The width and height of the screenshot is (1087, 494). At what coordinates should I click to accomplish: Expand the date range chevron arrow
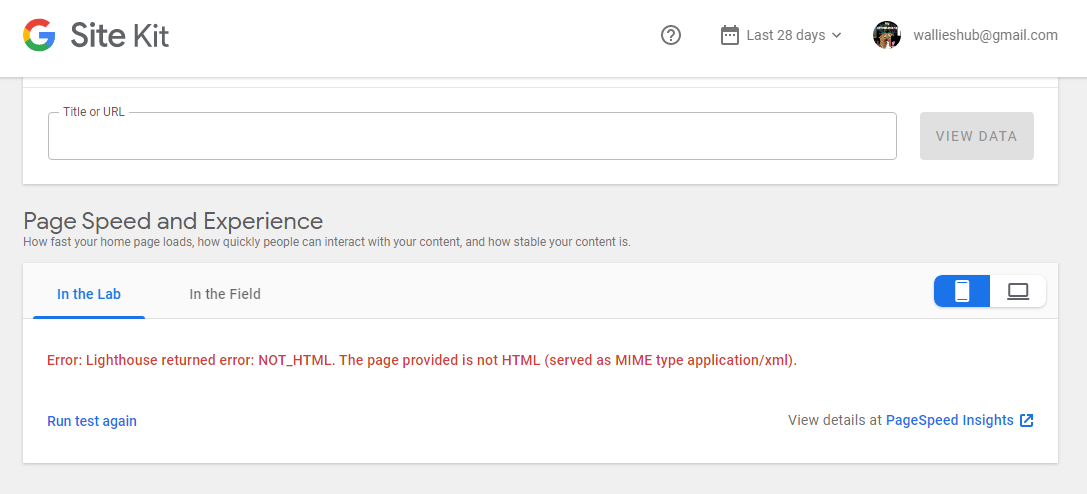point(837,35)
